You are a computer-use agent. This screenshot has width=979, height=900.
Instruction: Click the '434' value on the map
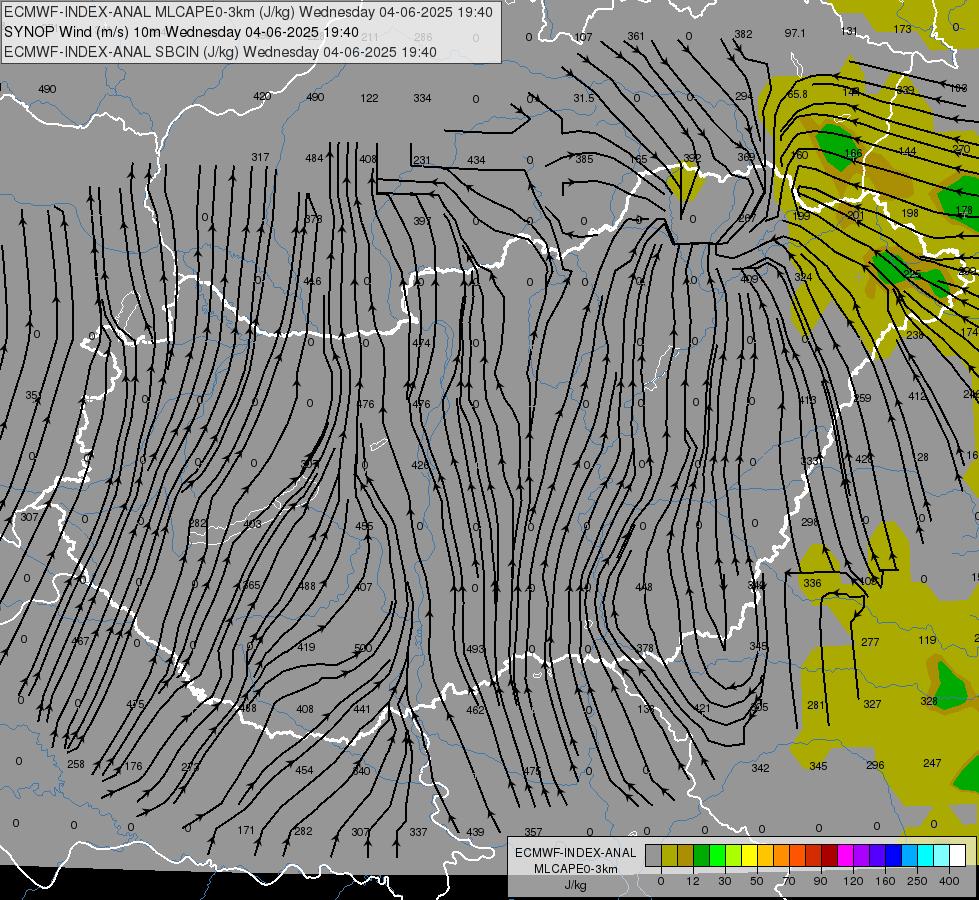[x=476, y=160]
